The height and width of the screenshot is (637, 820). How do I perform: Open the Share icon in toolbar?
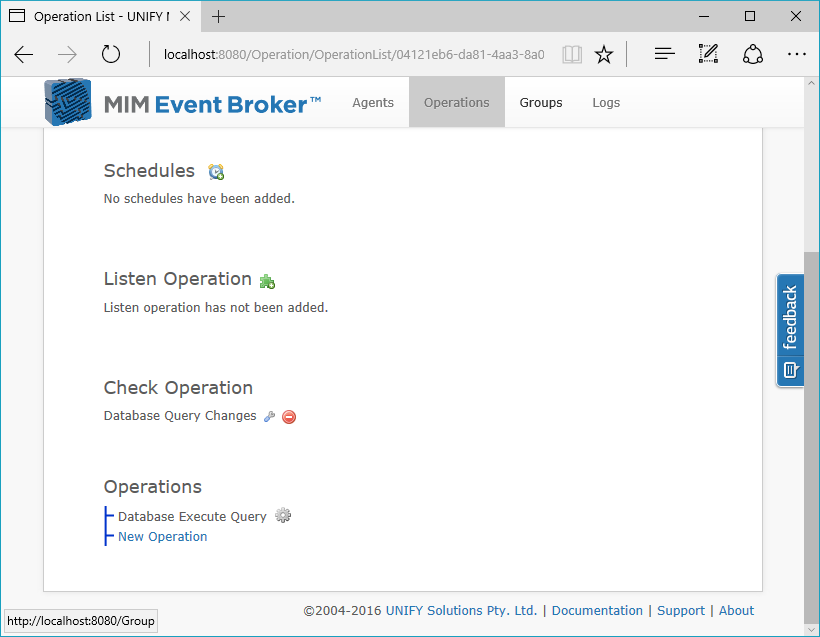[753, 54]
